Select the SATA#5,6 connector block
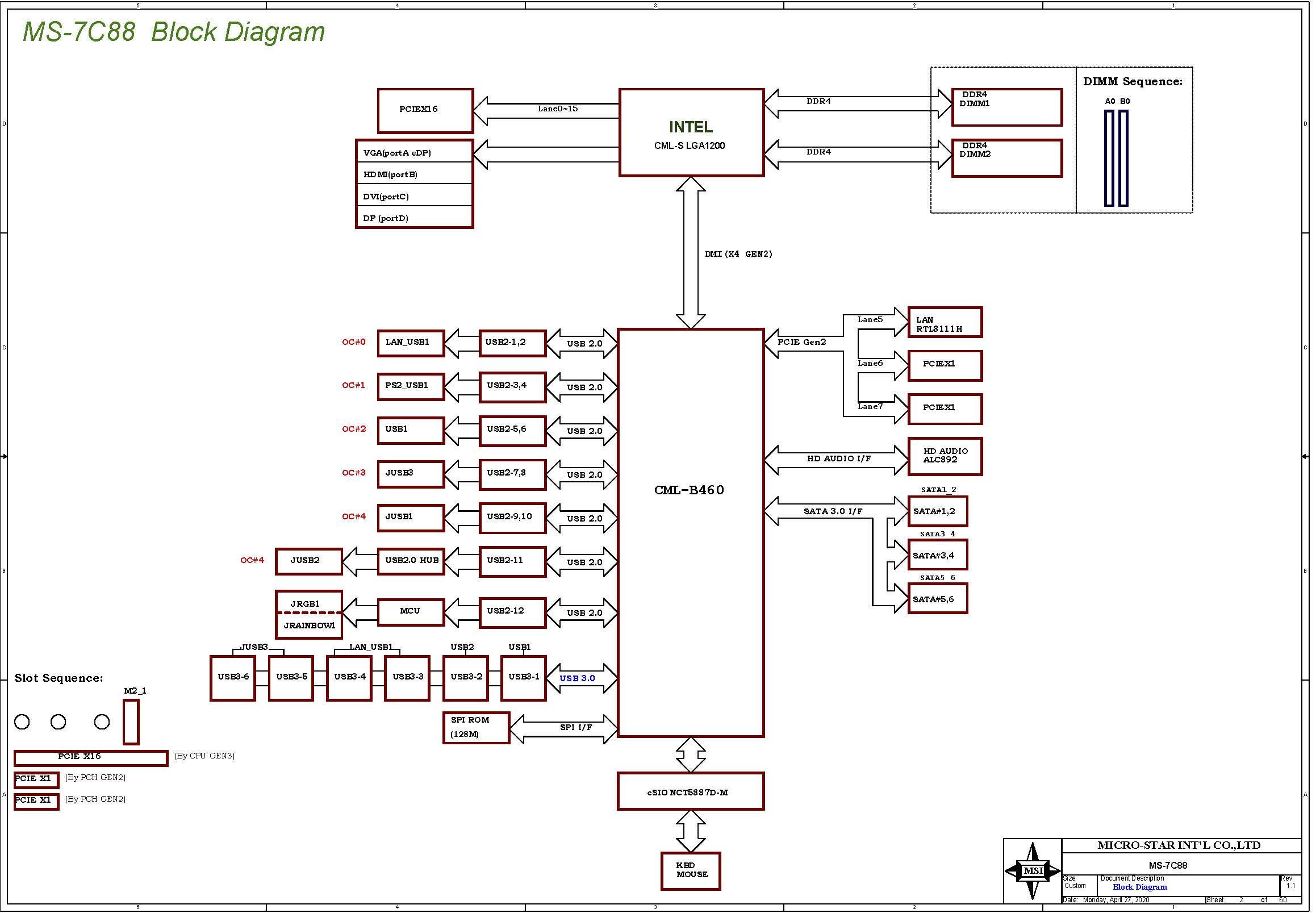The image size is (1316, 913). click(937, 598)
